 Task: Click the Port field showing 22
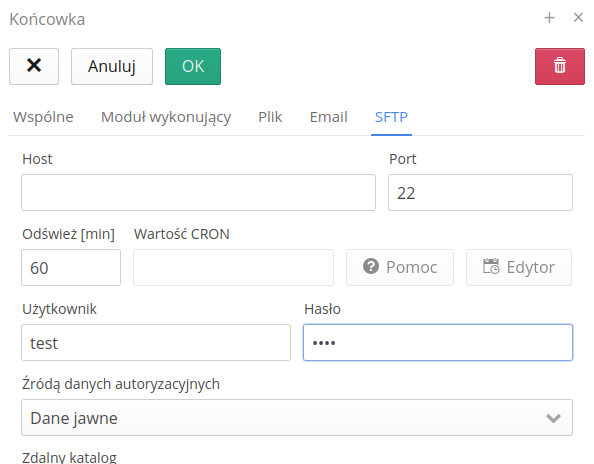click(x=480, y=192)
